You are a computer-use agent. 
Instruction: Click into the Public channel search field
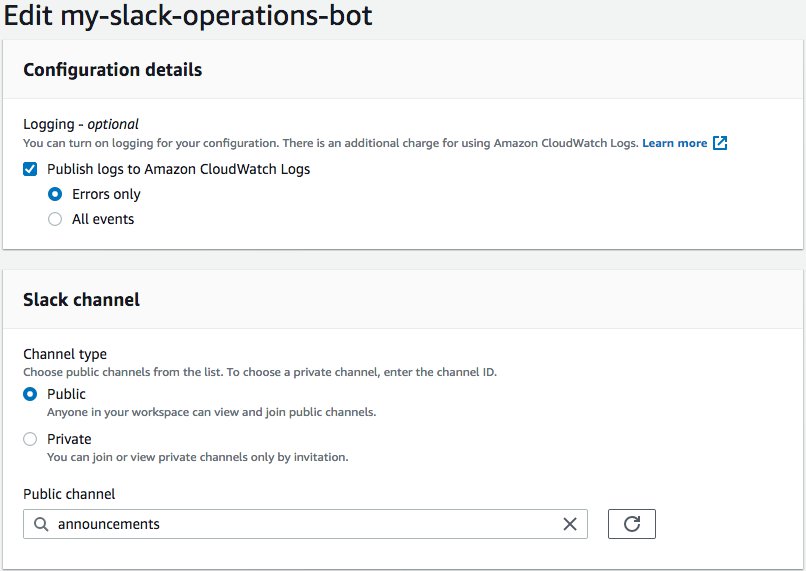tap(305, 524)
